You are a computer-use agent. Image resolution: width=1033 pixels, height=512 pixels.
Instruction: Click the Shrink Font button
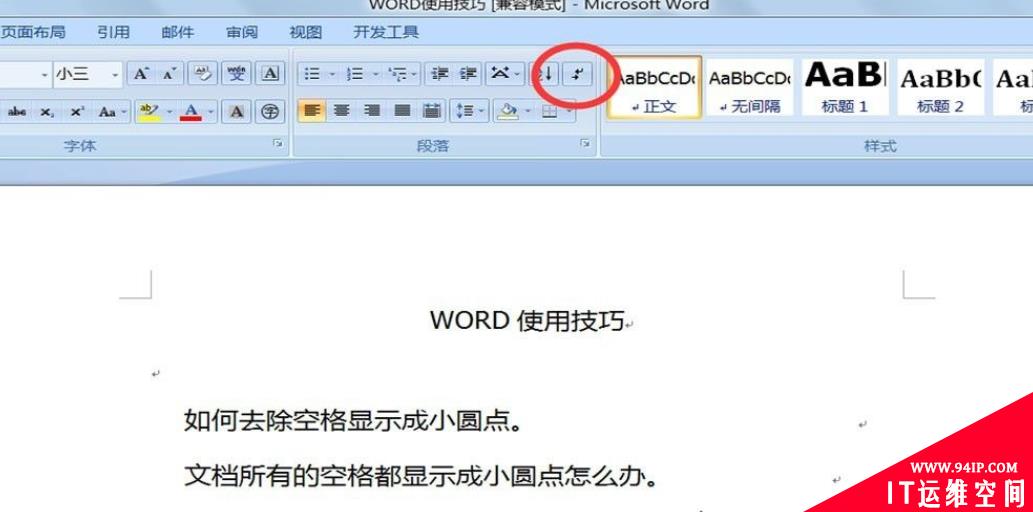coord(169,74)
